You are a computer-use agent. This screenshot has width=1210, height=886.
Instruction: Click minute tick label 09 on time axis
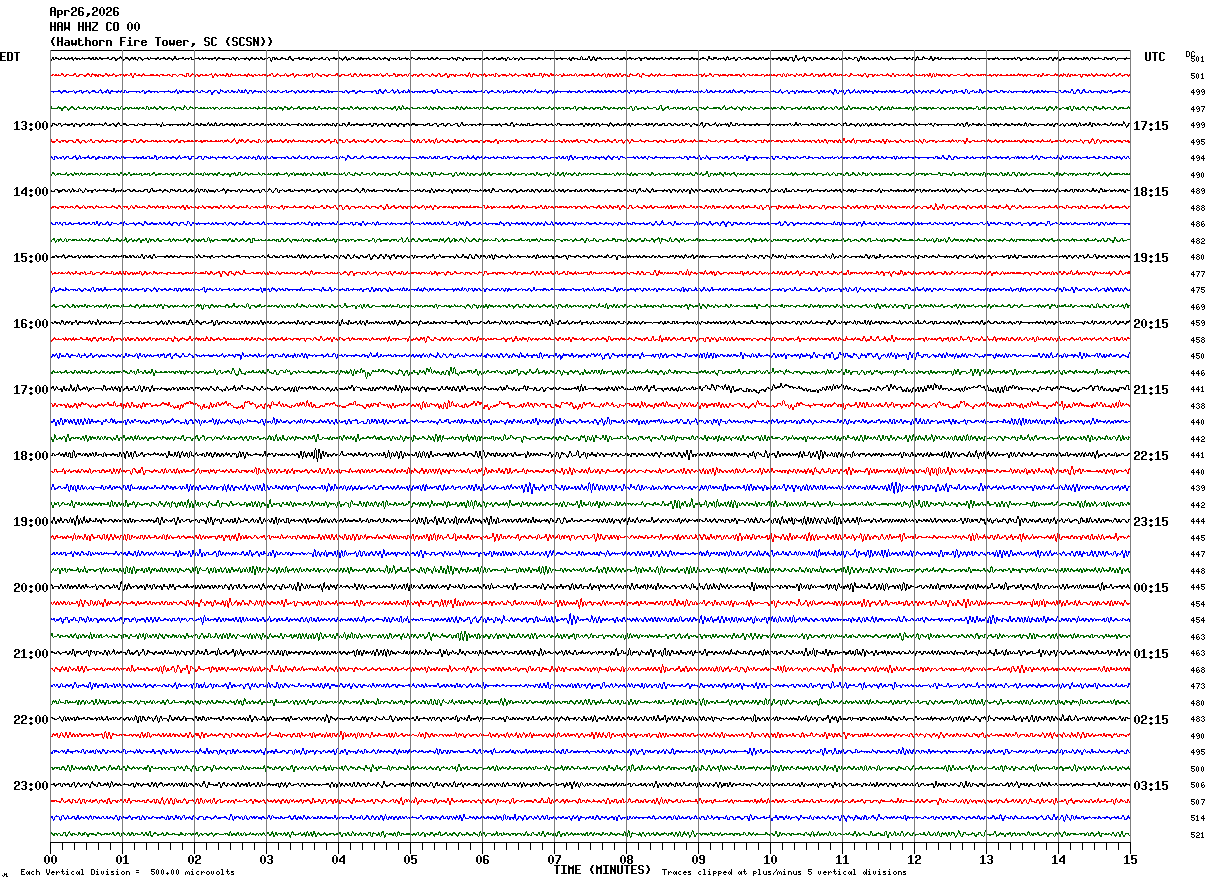pos(698,859)
